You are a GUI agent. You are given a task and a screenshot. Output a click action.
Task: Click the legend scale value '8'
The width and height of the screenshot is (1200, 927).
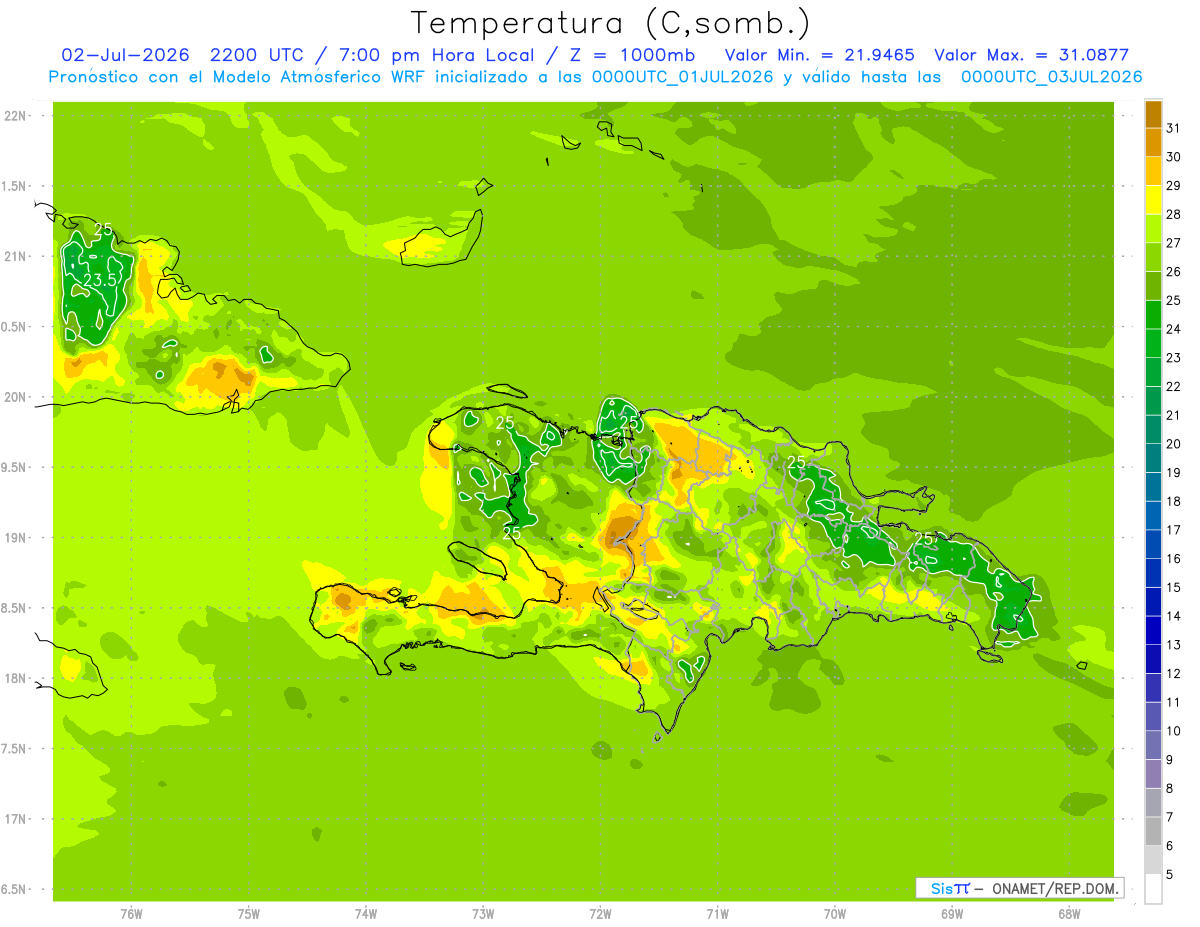tap(1171, 788)
